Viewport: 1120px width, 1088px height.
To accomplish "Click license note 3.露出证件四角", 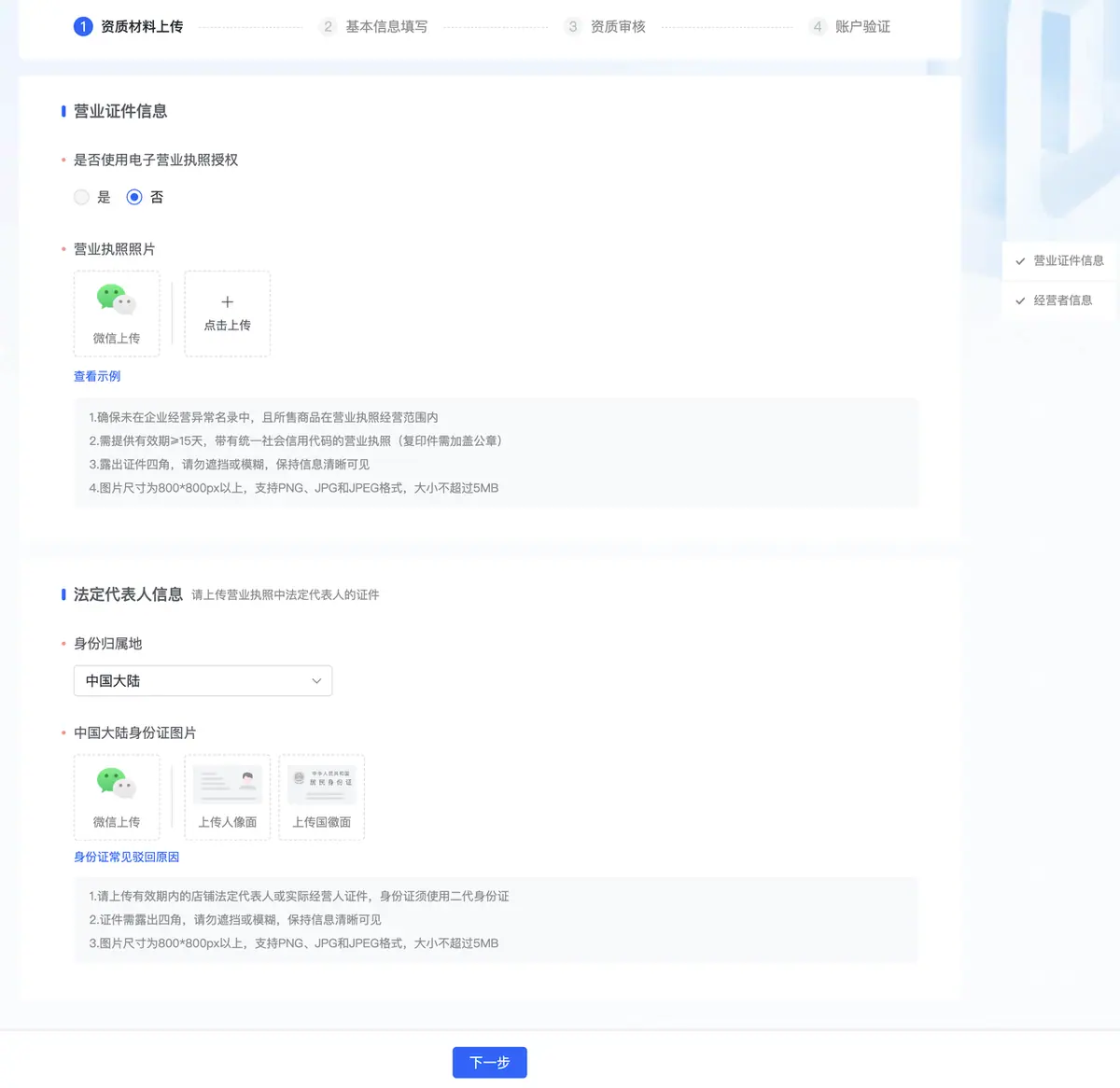I will (x=229, y=464).
